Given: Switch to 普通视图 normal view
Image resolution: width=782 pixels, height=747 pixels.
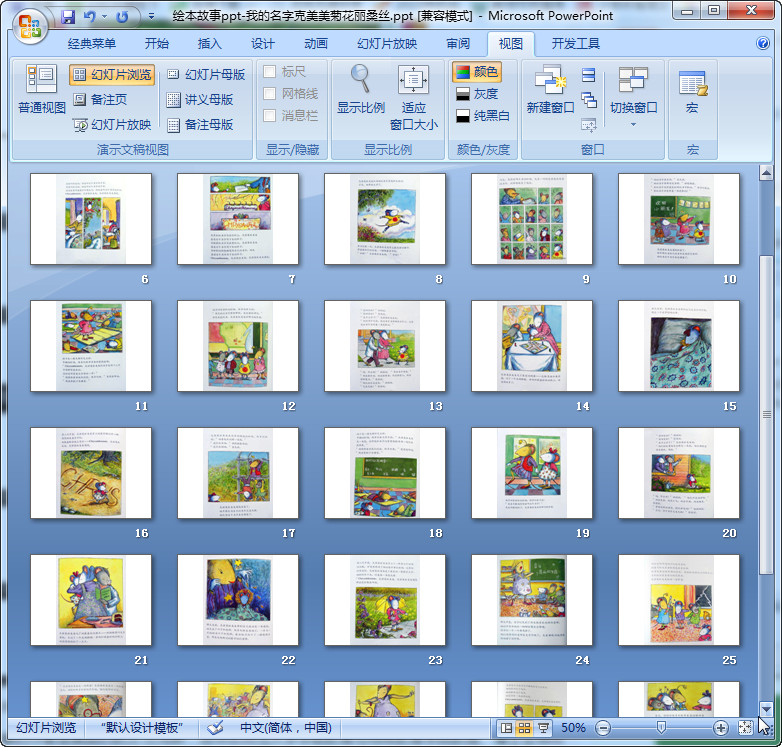Looking at the screenshot, I should click(x=41, y=89).
